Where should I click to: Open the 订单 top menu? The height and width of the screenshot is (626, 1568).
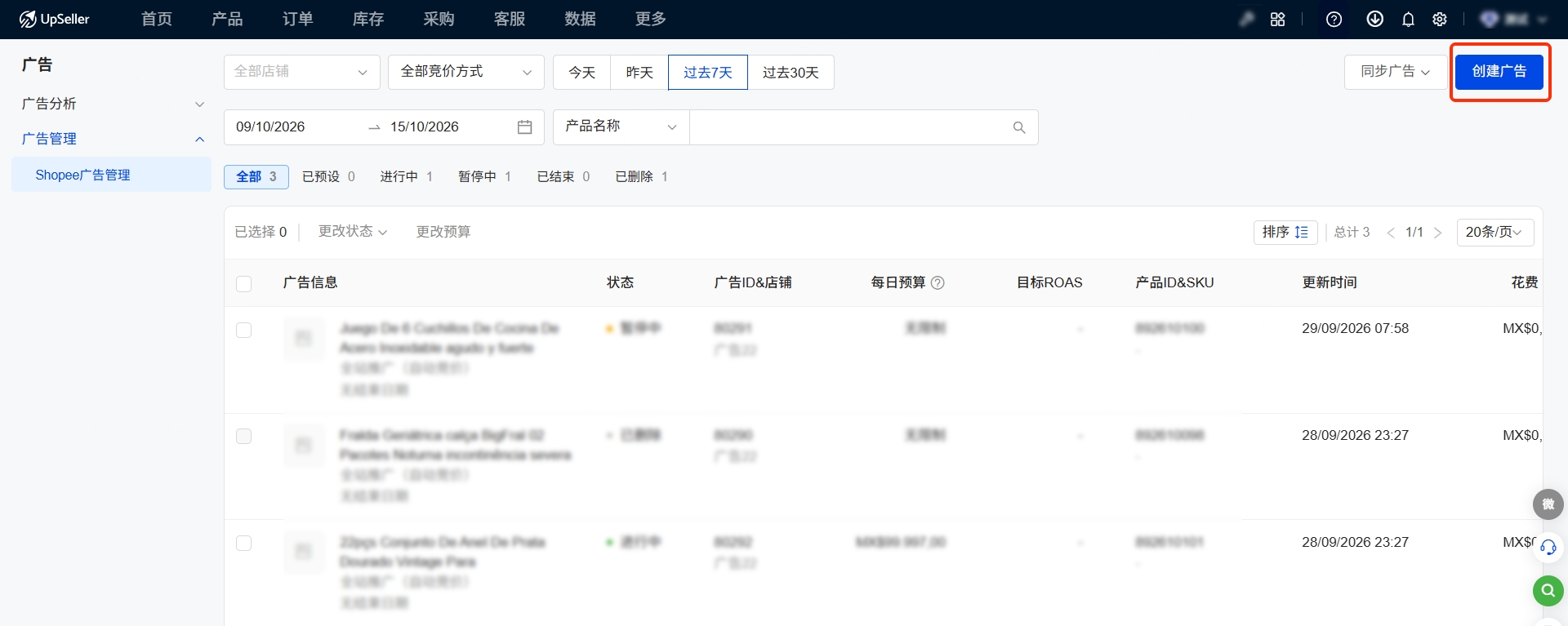click(x=298, y=19)
